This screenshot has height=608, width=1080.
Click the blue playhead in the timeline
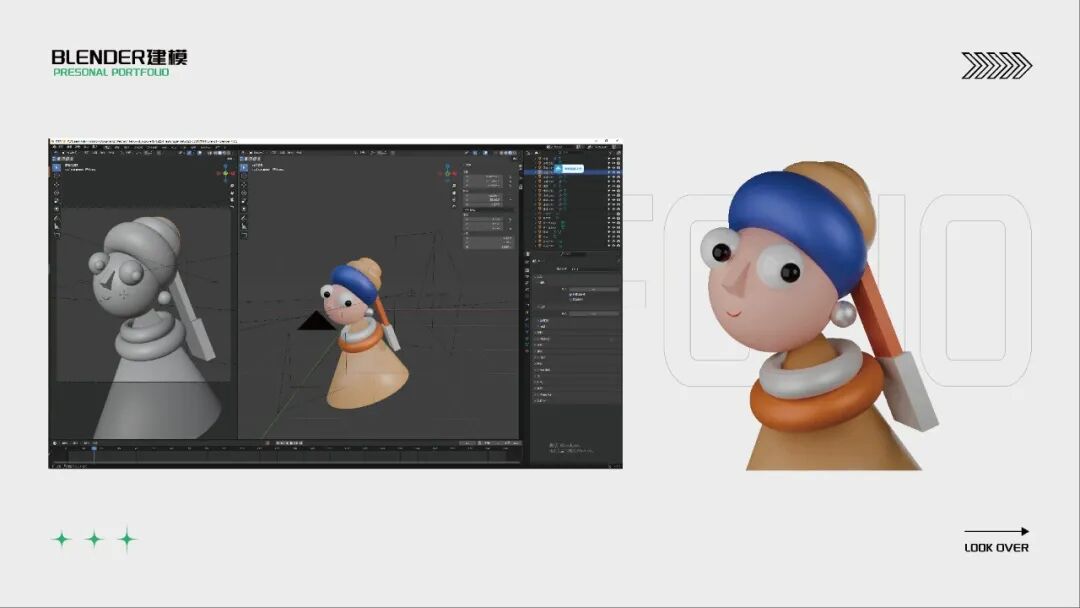tap(94, 449)
